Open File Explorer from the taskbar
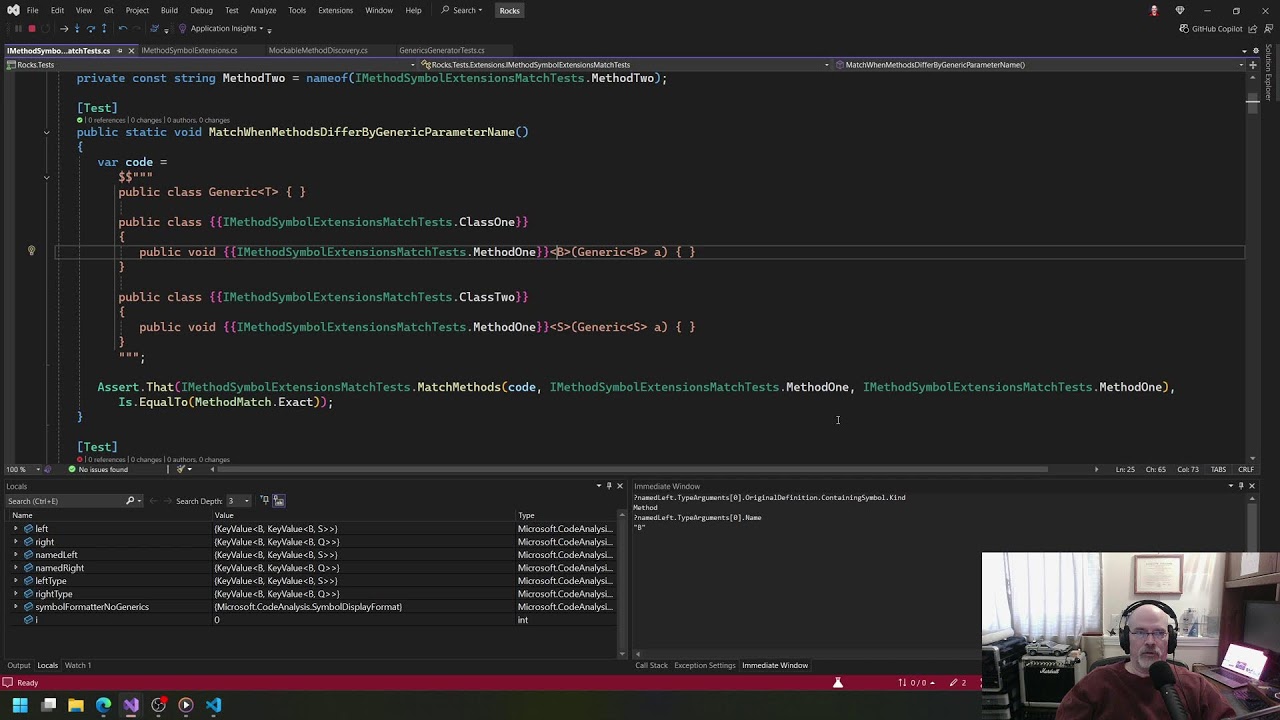 (x=76, y=705)
